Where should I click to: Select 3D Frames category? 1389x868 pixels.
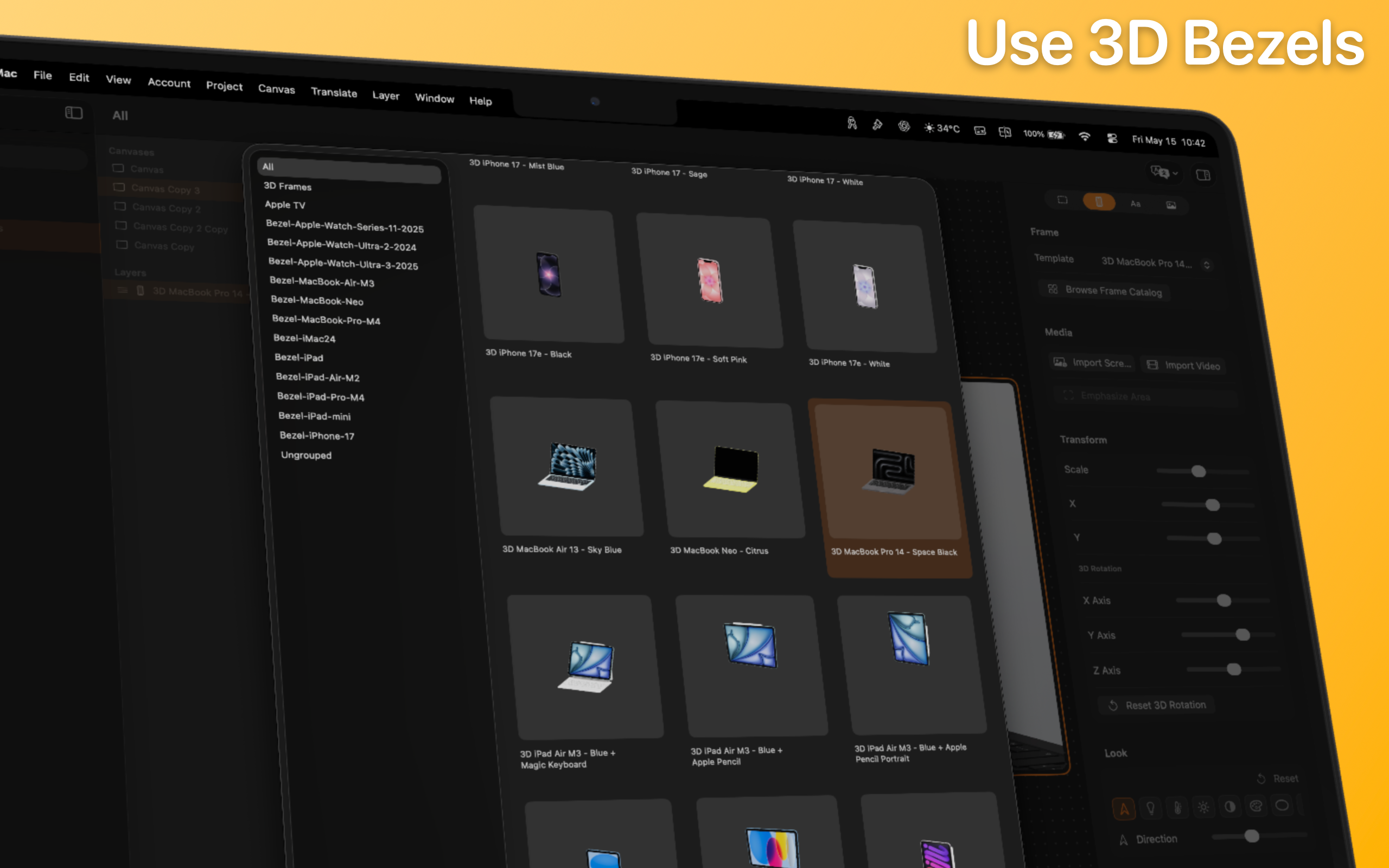pos(288,186)
